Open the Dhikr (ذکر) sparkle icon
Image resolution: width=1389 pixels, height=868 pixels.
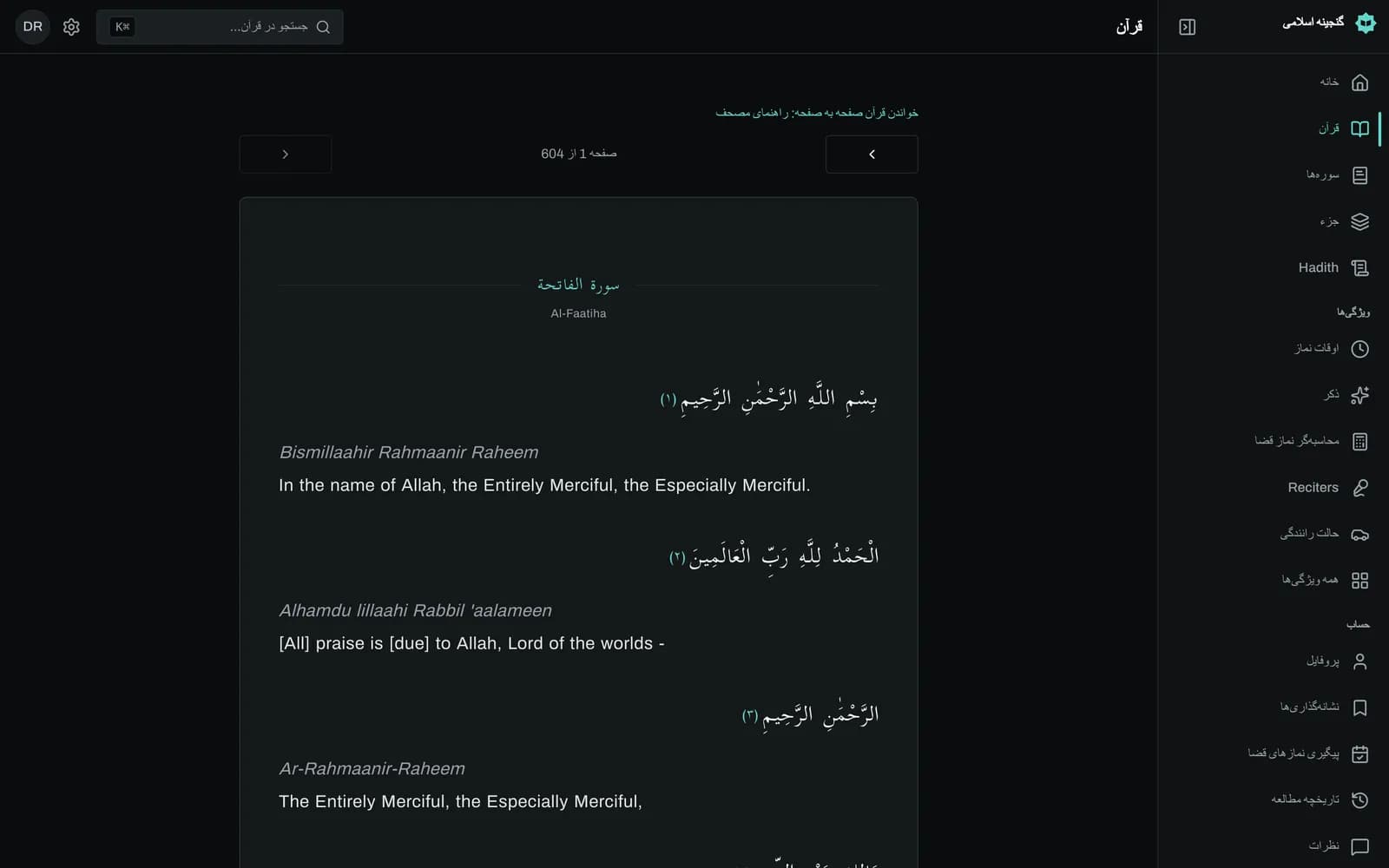coord(1359,395)
